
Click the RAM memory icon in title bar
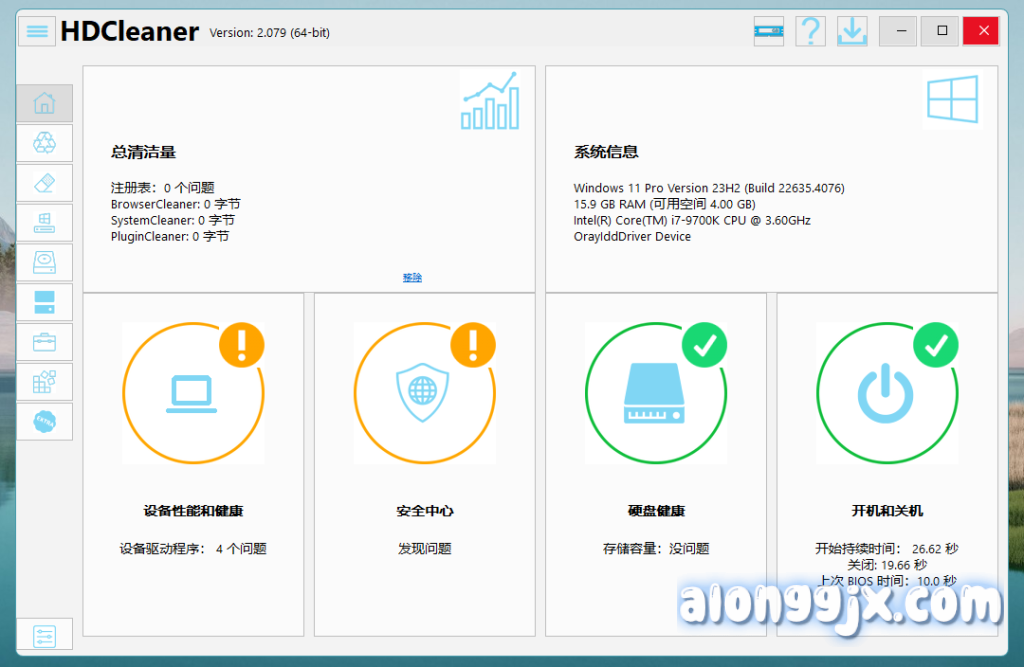click(768, 31)
